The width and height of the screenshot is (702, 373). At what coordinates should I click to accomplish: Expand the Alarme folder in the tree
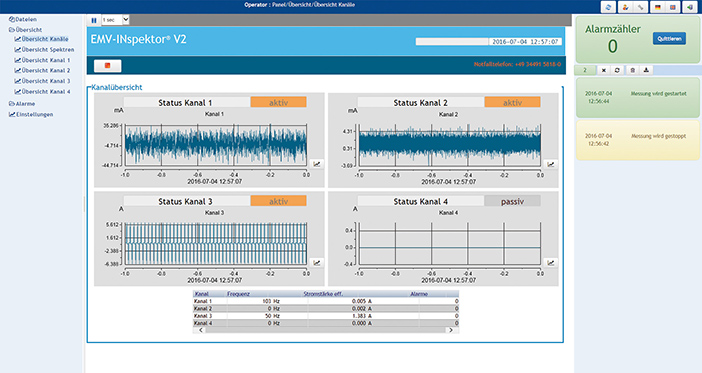pyautogui.click(x=22, y=103)
